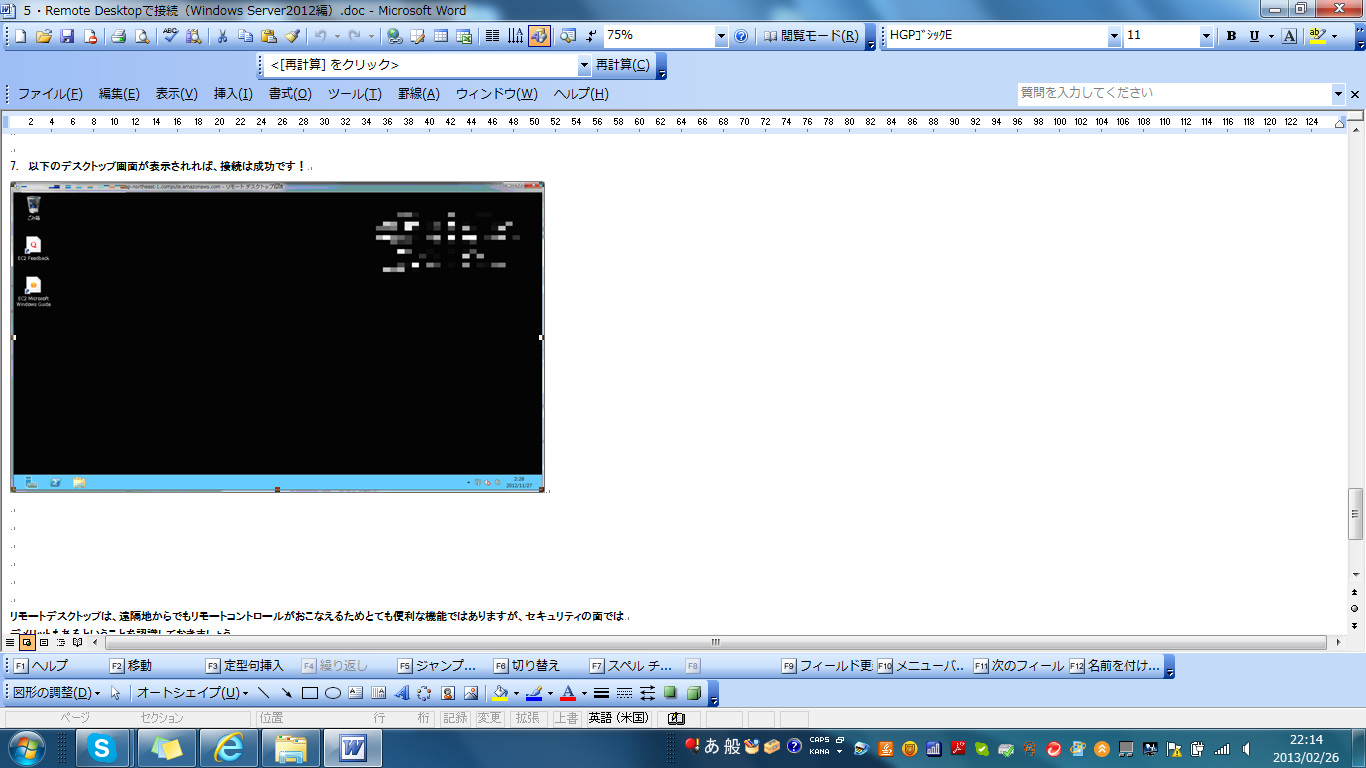The width and height of the screenshot is (1366, 768).
Task: Open the Insert (挿入) menu
Action: [233, 94]
